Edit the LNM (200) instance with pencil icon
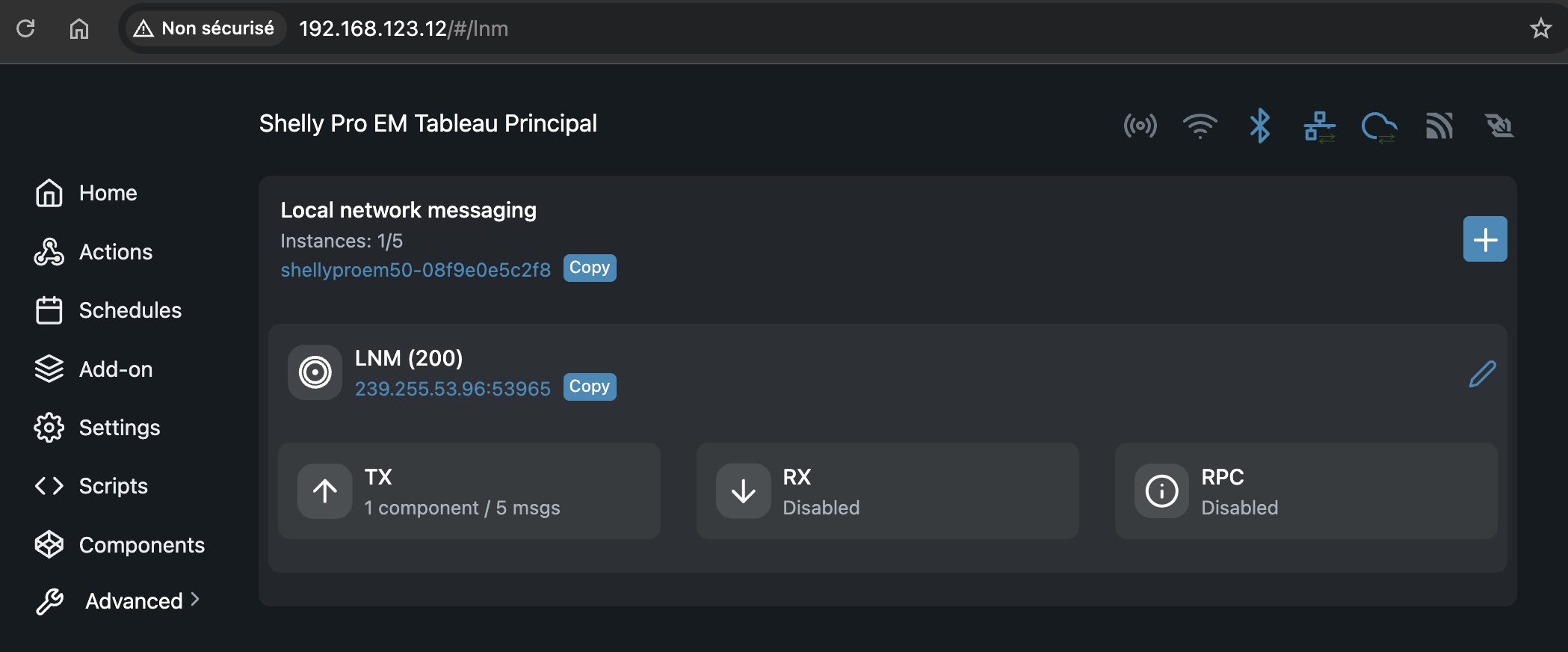This screenshot has height=652, width=1568. coord(1482,374)
